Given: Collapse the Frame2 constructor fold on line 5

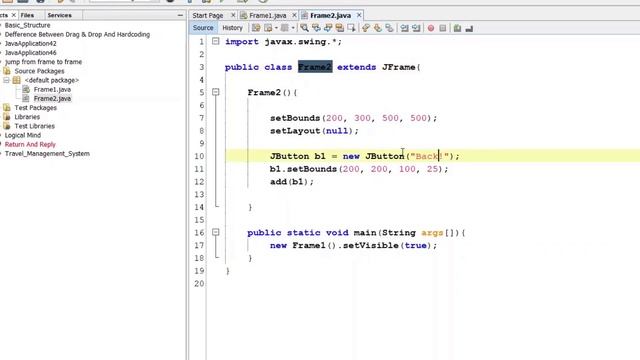Looking at the screenshot, I should coord(216,92).
